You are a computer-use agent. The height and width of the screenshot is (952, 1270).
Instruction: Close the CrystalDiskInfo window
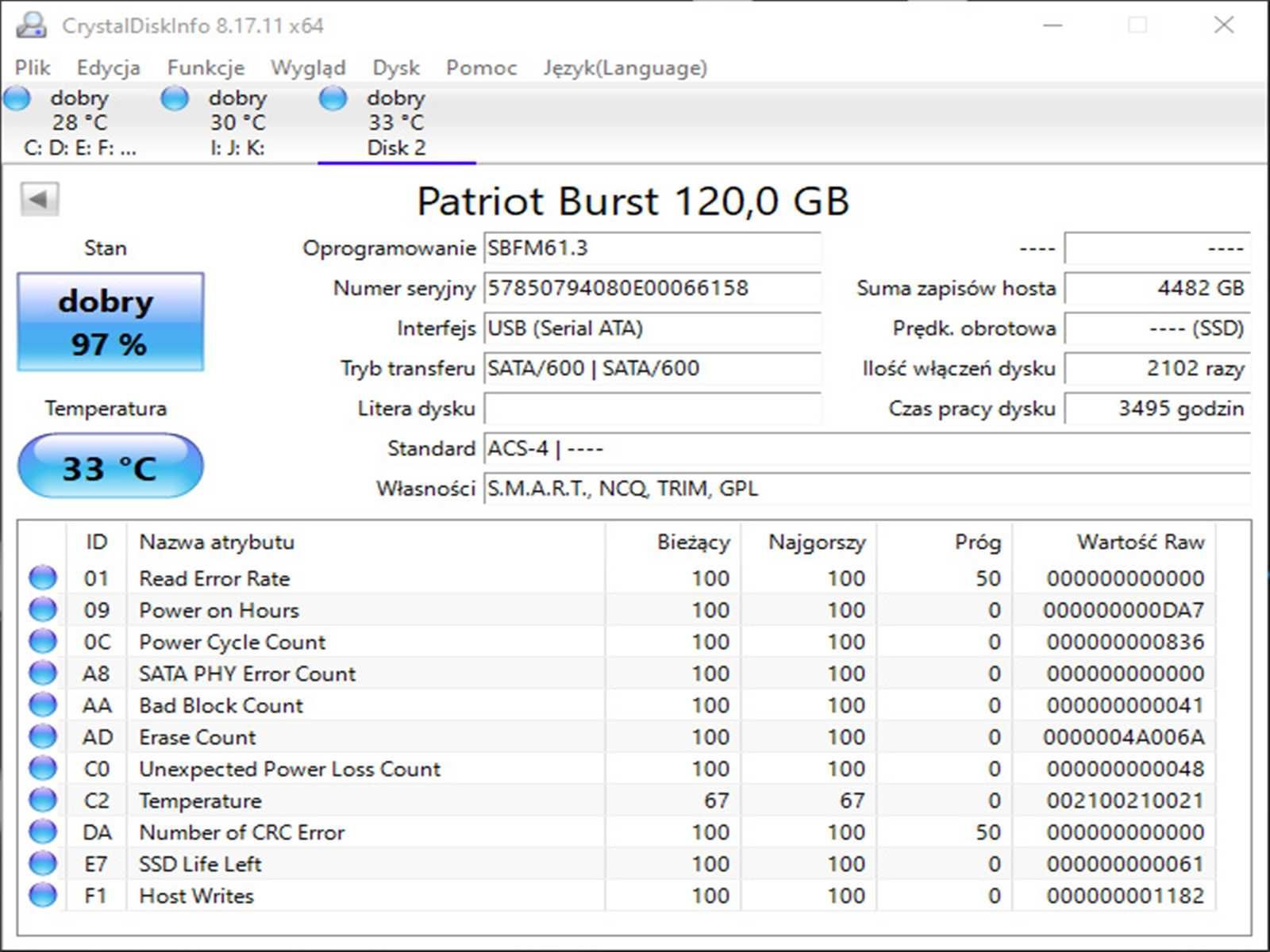(1224, 25)
